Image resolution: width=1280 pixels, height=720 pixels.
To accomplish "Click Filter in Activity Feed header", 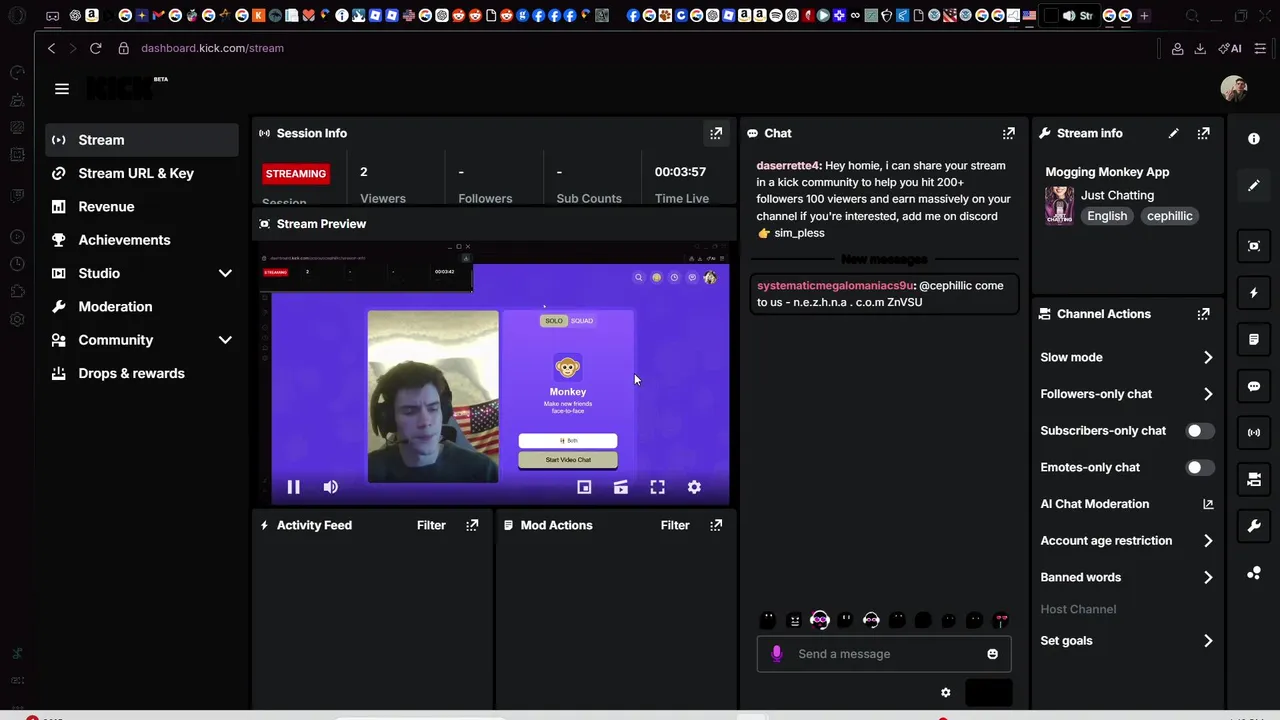I will pyautogui.click(x=431, y=525).
